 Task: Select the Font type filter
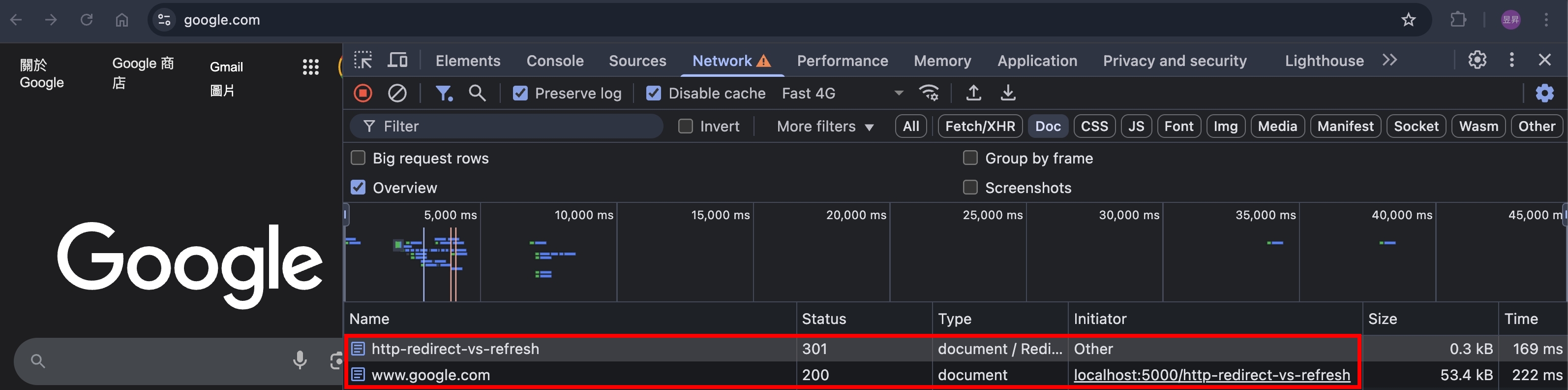(x=1179, y=126)
